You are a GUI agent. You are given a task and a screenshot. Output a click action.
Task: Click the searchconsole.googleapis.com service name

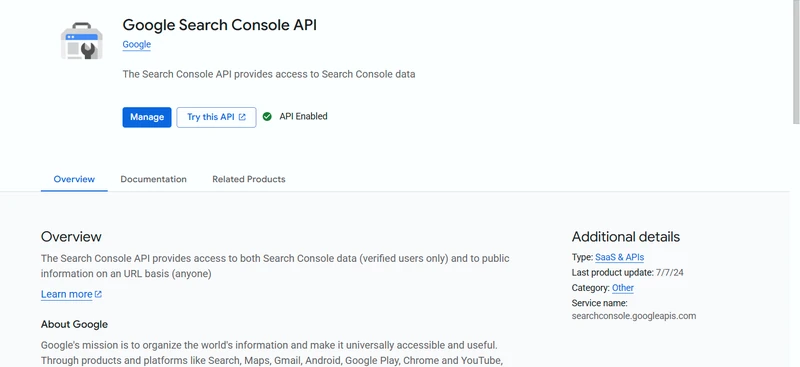[634, 316]
